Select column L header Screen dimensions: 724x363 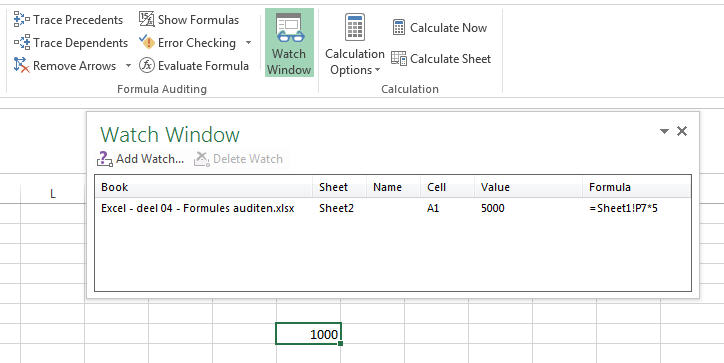53,194
